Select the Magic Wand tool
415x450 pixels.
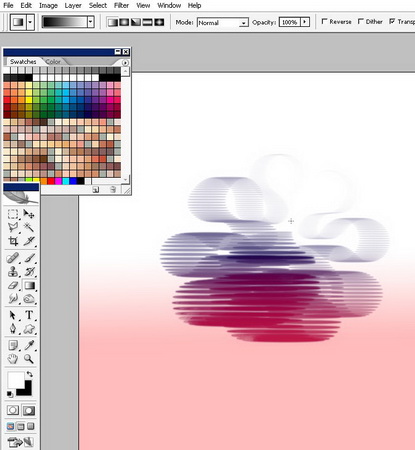point(29,227)
